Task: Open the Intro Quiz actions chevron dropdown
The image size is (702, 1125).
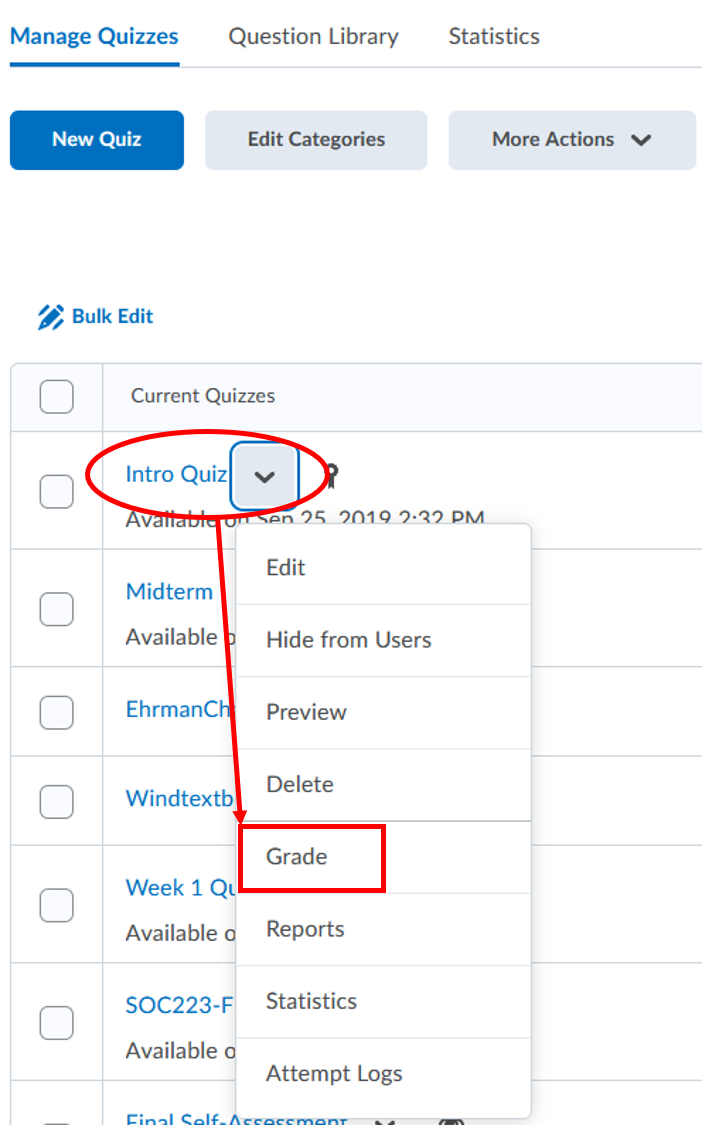Action: click(x=264, y=476)
